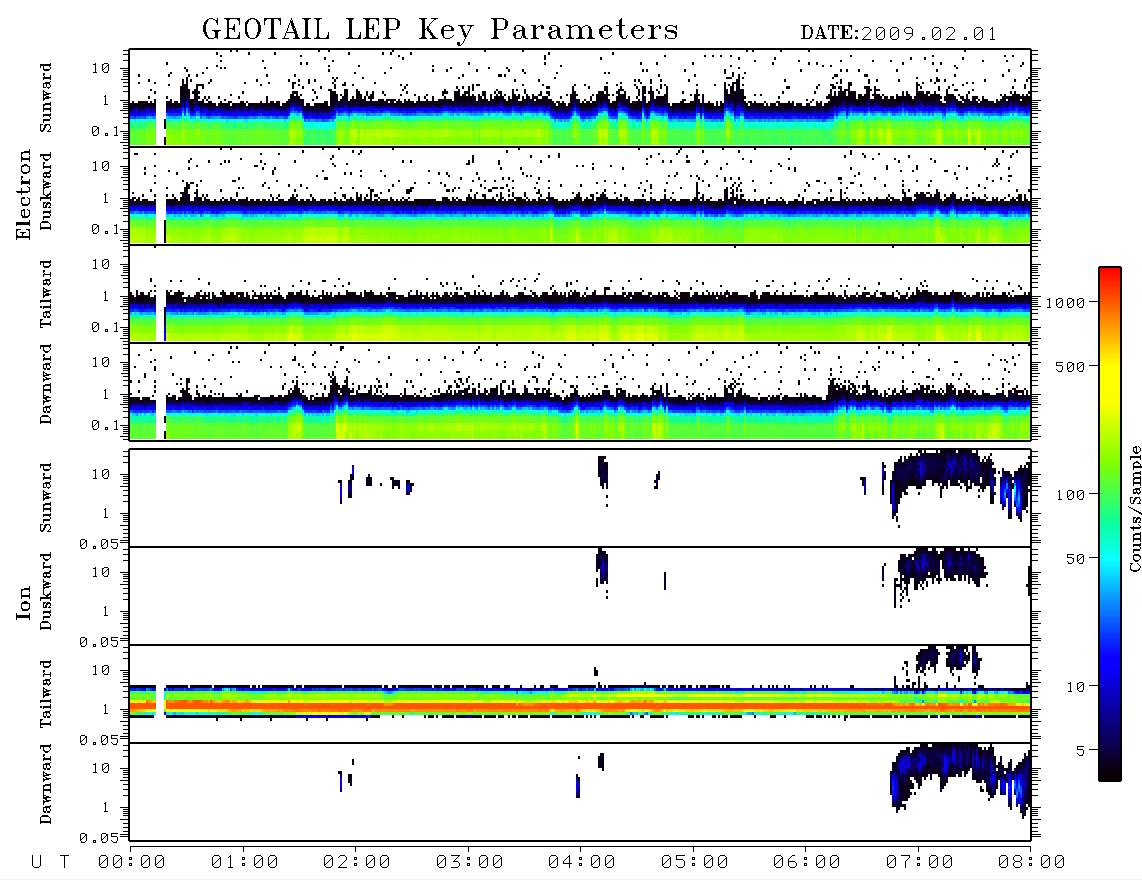Image resolution: width=1142 pixels, height=880 pixels.
Task: Click the 03:00 time tick label
Action: 470,863
